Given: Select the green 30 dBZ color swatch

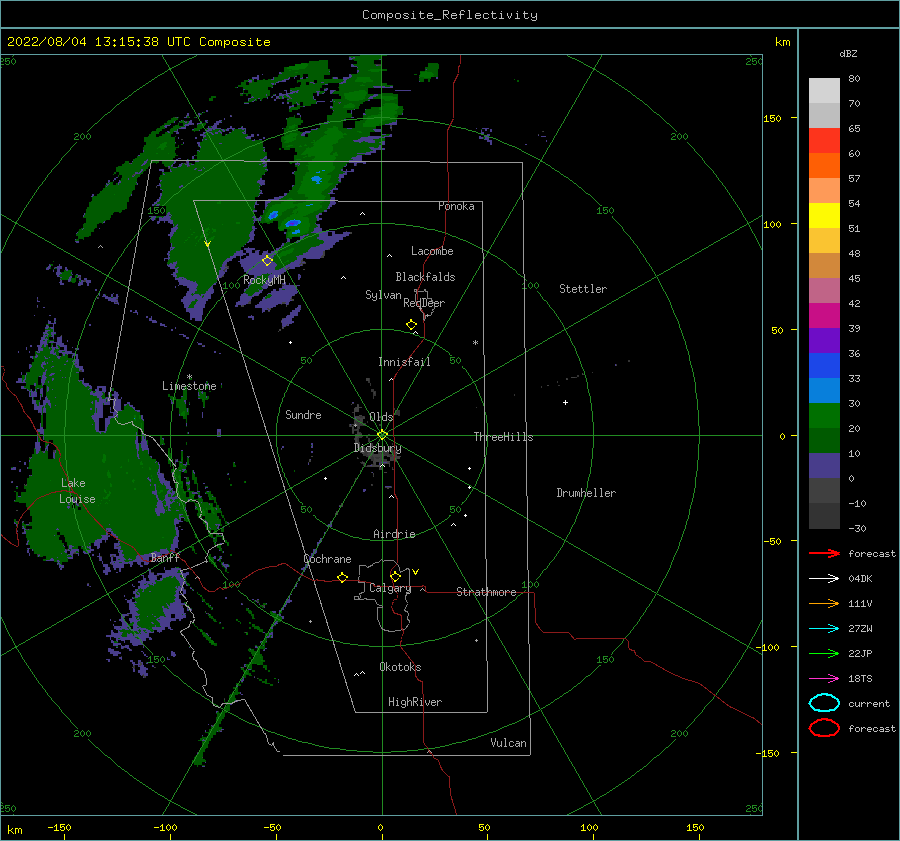Looking at the screenshot, I should (x=824, y=415).
